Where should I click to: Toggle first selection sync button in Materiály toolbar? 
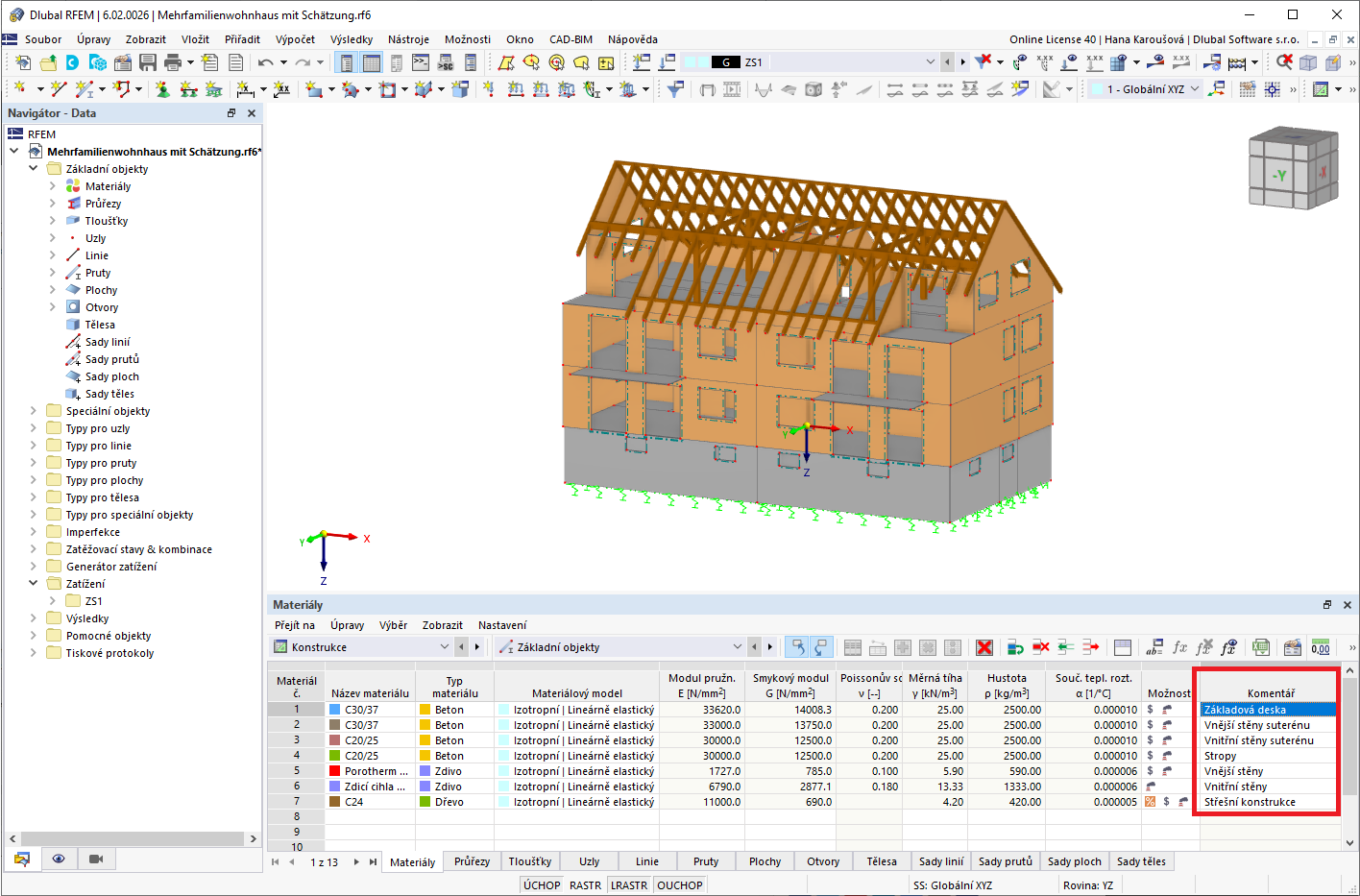(796, 647)
